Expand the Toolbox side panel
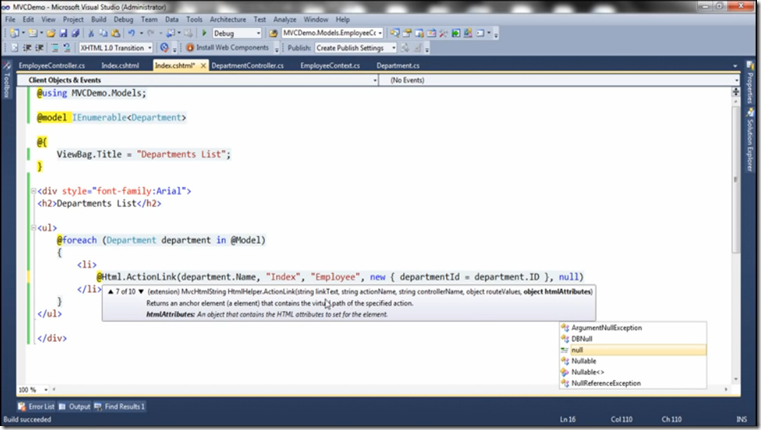 7,80
